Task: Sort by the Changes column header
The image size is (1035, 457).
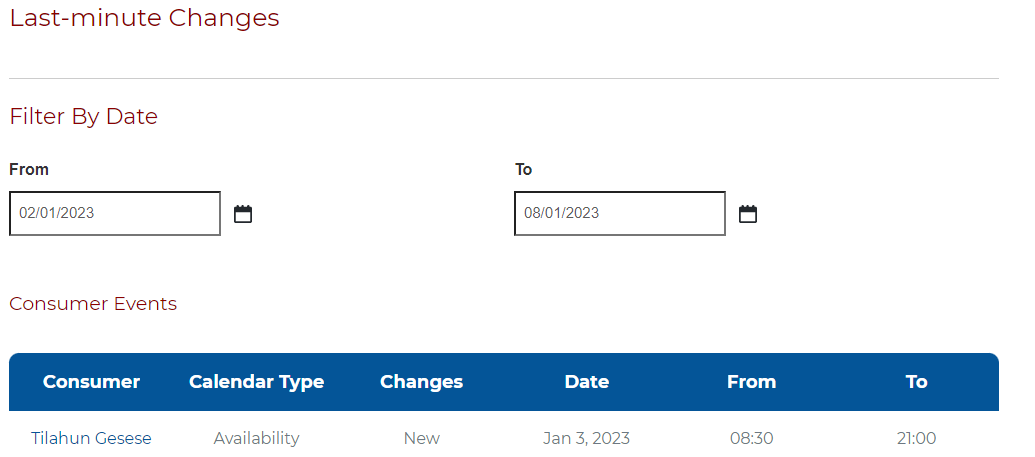Action: coord(421,382)
